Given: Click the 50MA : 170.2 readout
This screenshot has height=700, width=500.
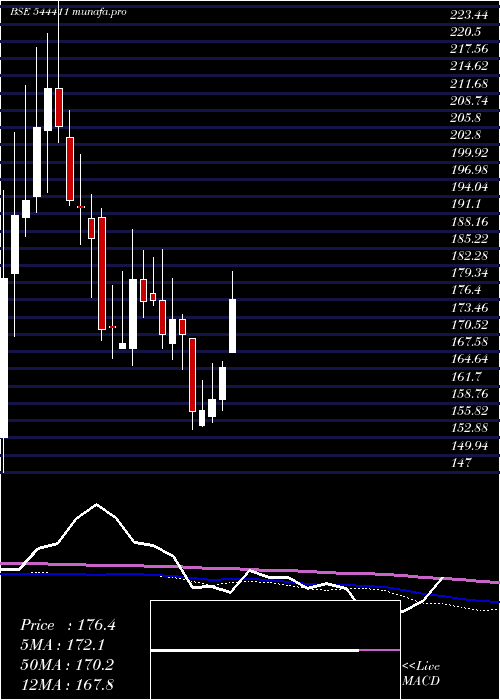Looking at the screenshot, I should (67, 665).
